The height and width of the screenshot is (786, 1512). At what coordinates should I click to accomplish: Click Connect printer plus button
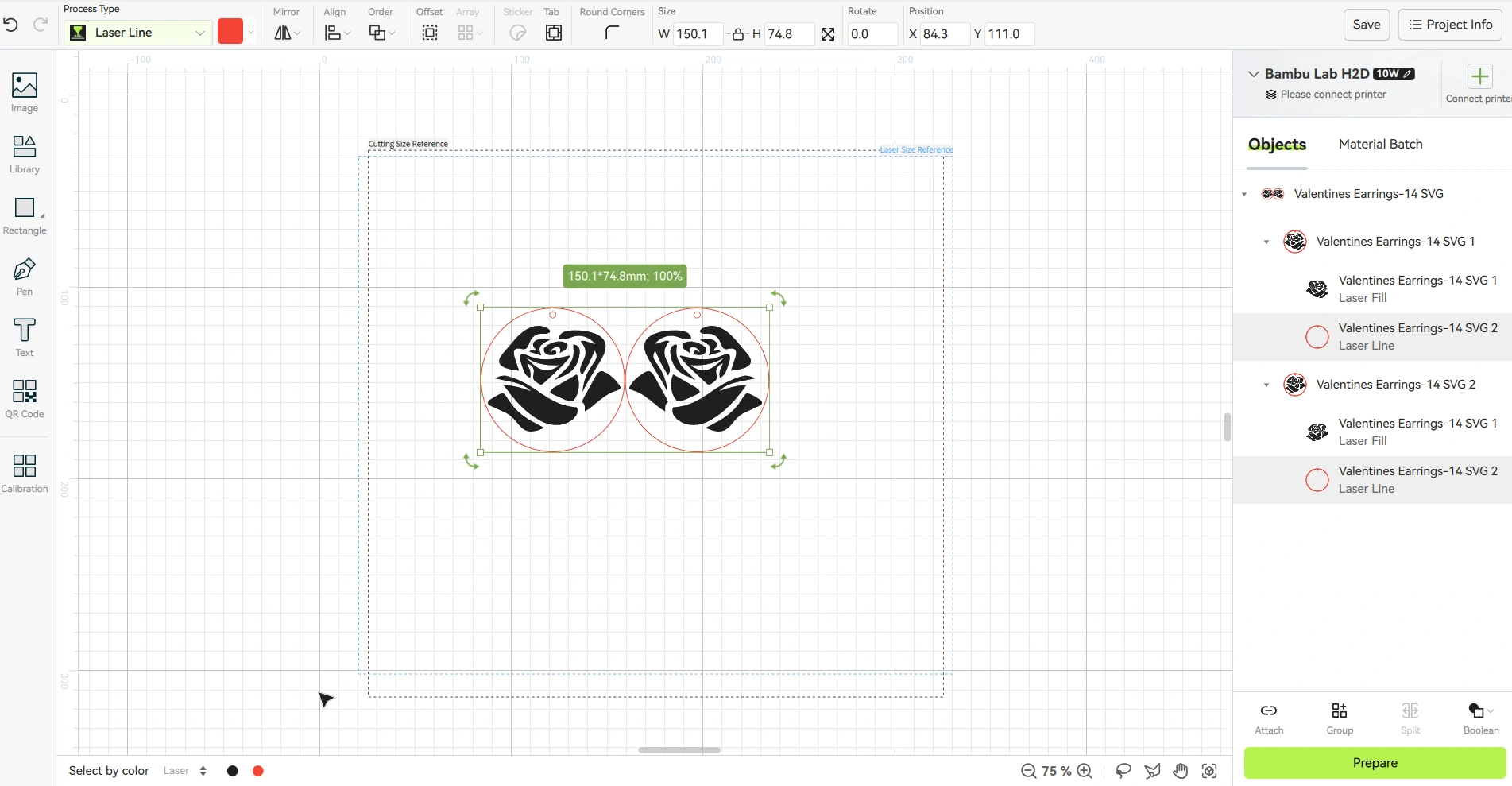pos(1479,77)
